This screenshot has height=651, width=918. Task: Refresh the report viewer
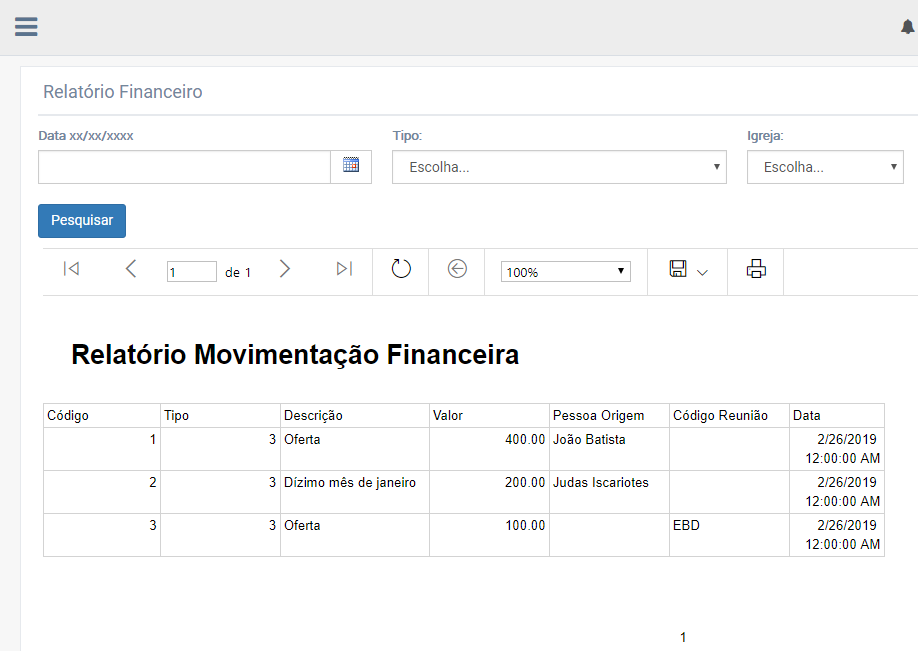click(x=401, y=269)
